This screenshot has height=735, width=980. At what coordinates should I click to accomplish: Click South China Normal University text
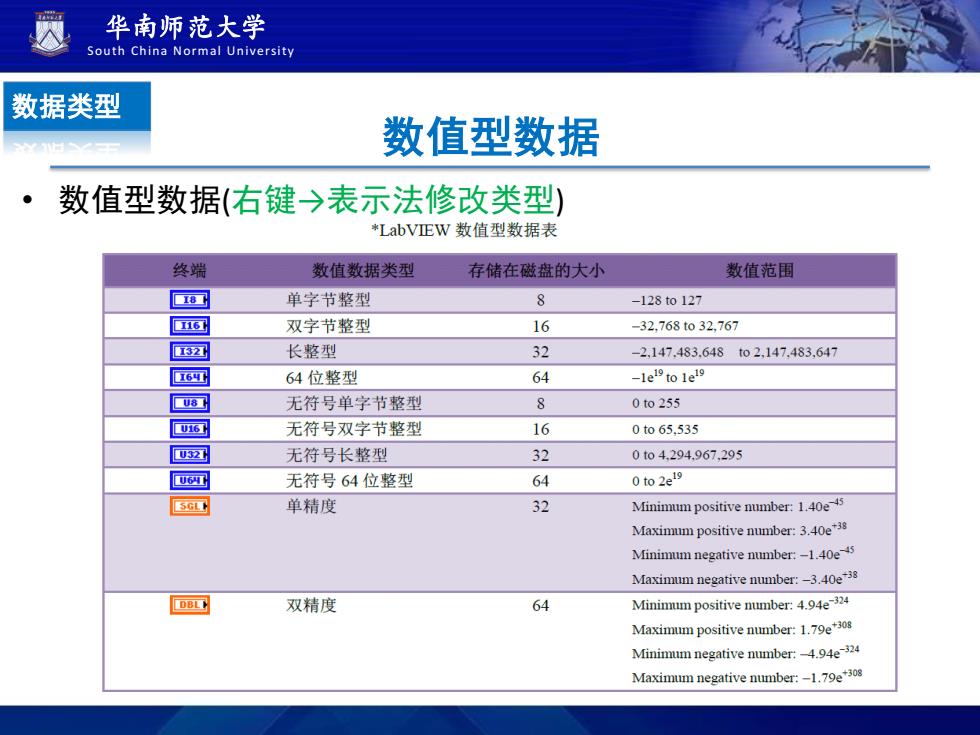point(191,51)
